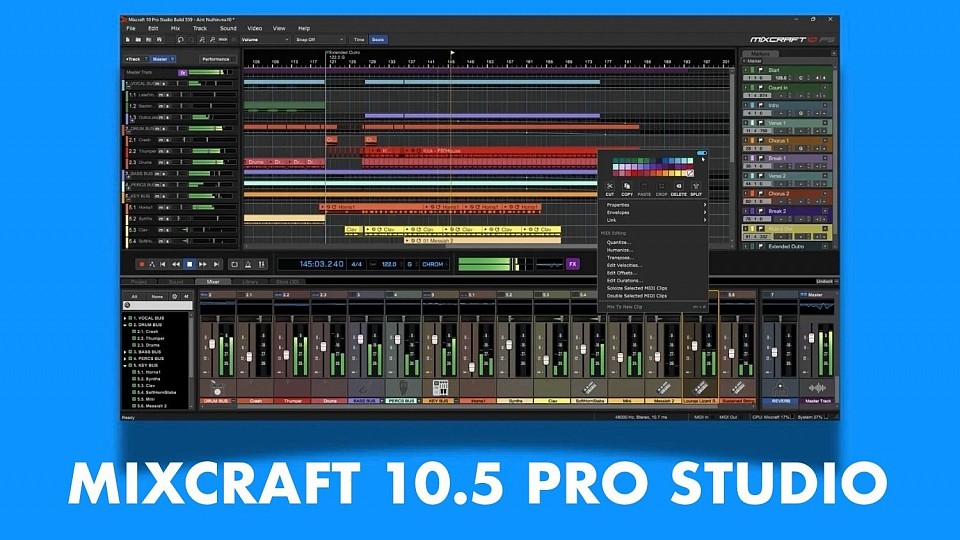
Task: Toggle the 2.1. Crash checkbox in list
Action: 134,332
